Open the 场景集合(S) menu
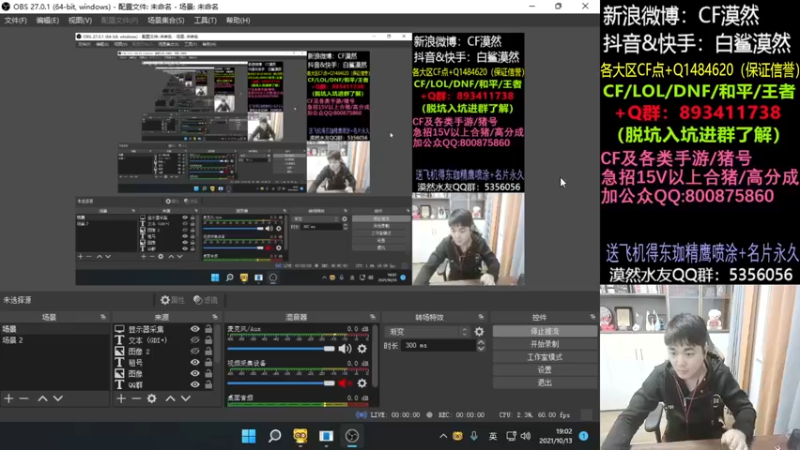 coord(166,20)
